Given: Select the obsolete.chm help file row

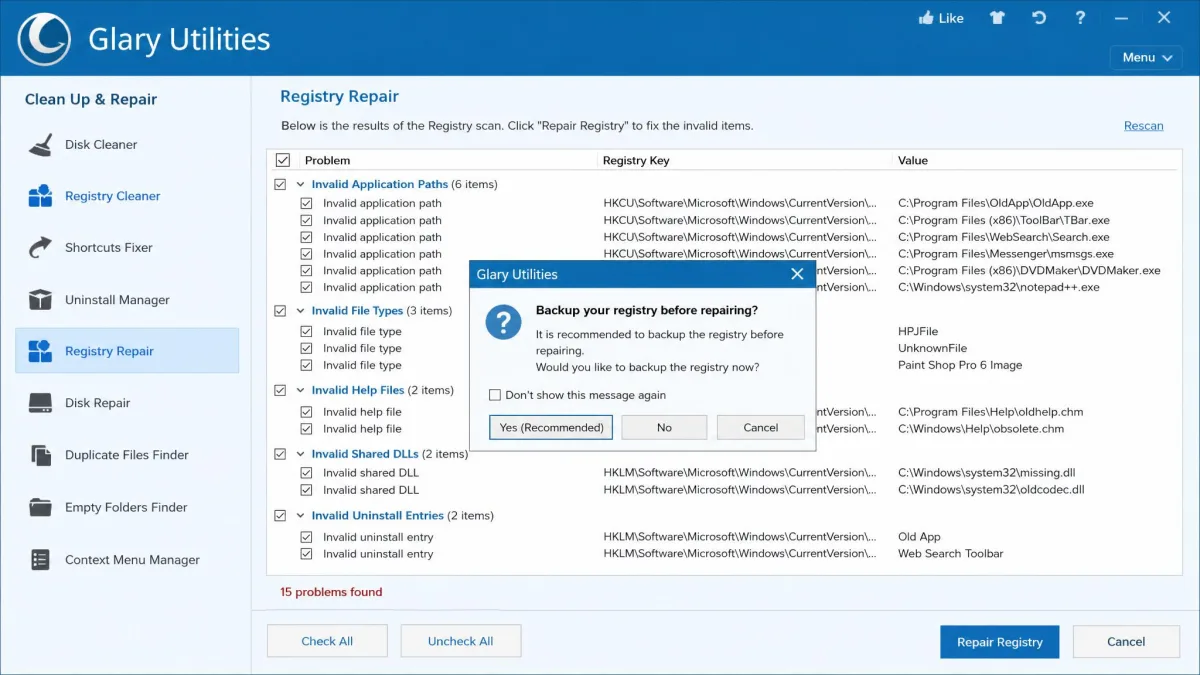Looking at the screenshot, I should point(981,428).
